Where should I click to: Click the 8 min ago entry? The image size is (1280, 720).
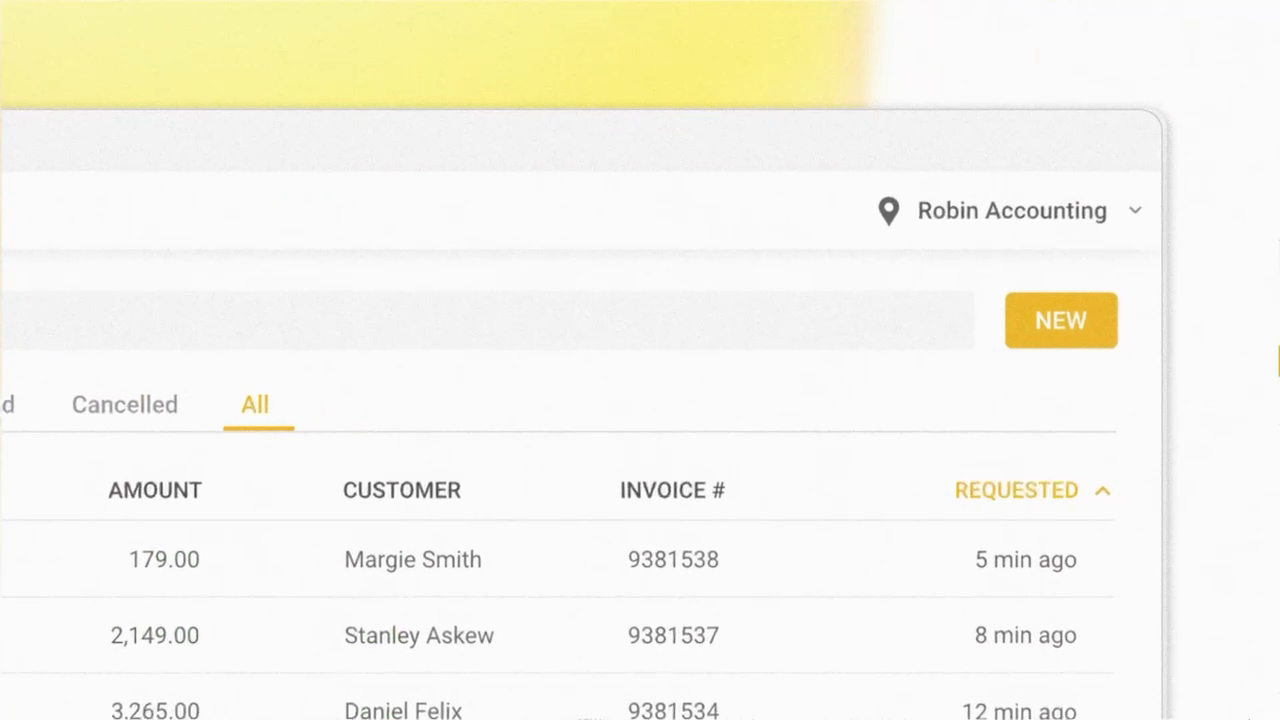coord(1026,635)
